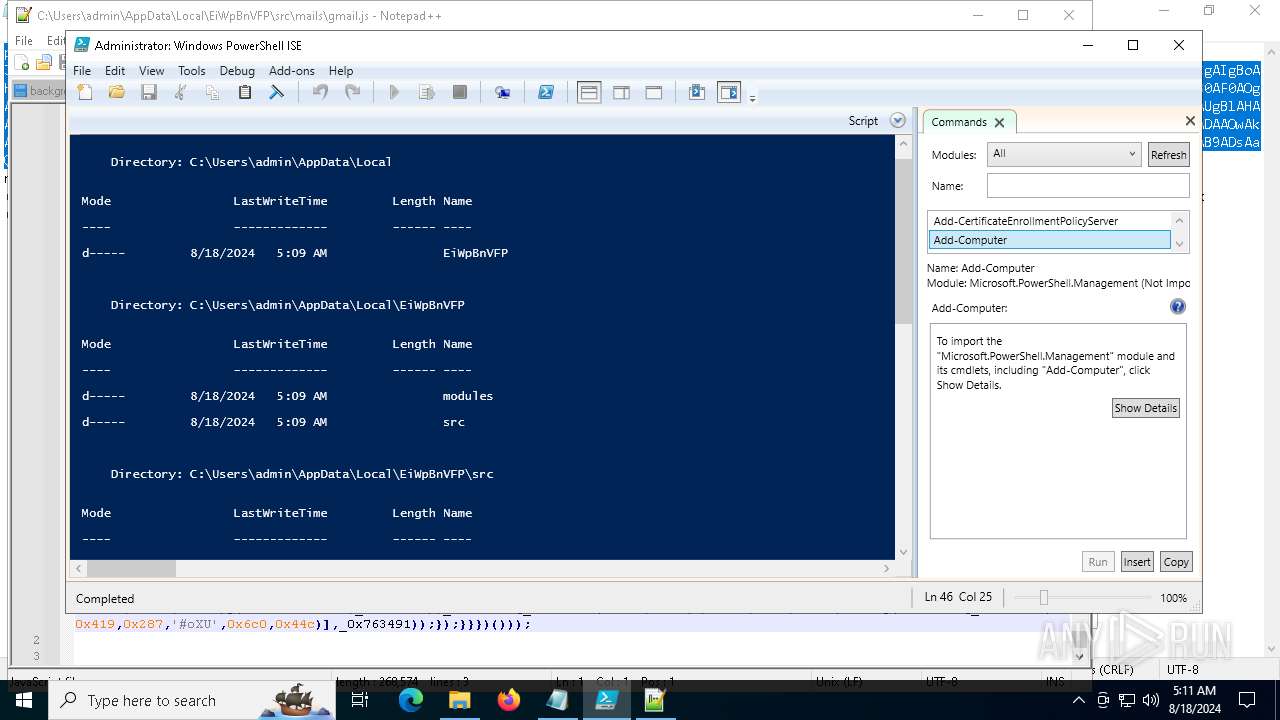The width and height of the screenshot is (1280, 720).
Task: Click the Copy icon in ISE toolbar
Action: click(x=213, y=93)
